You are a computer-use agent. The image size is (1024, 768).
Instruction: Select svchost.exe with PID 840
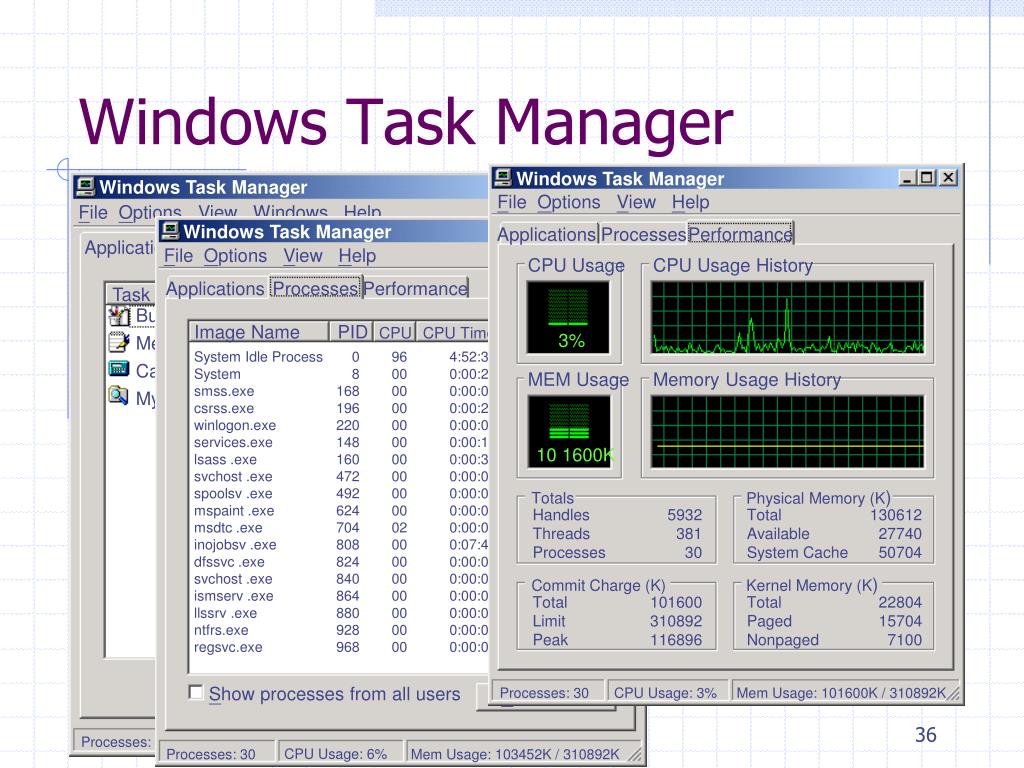point(340,579)
